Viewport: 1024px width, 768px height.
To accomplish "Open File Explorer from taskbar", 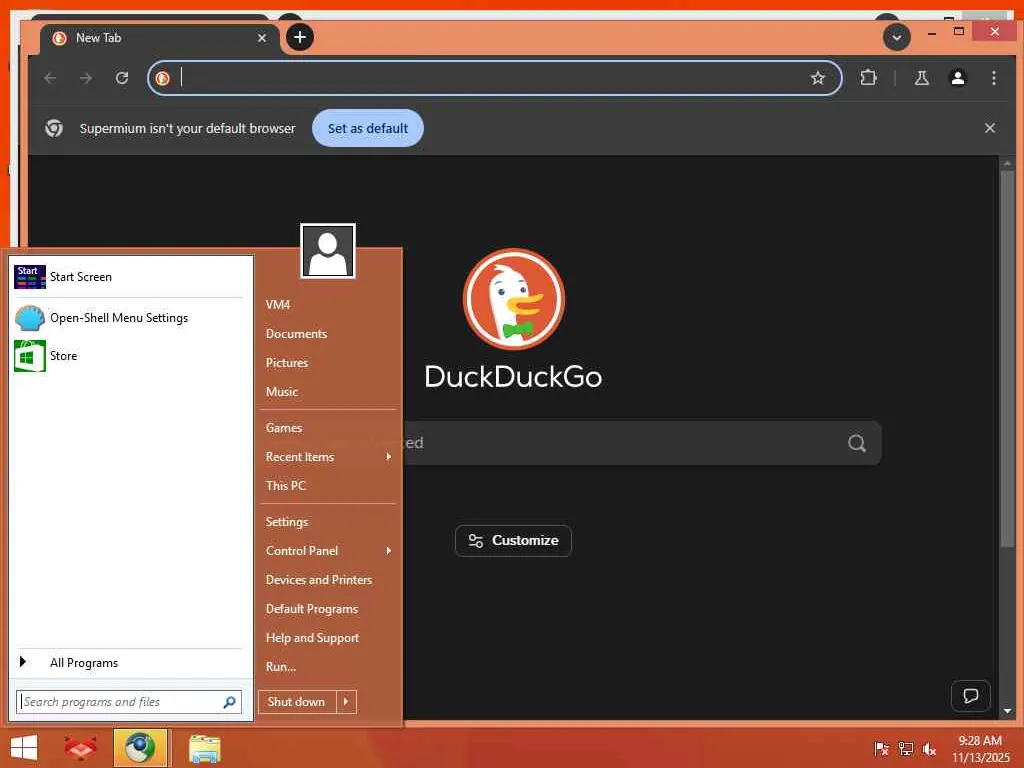I will click(x=204, y=748).
